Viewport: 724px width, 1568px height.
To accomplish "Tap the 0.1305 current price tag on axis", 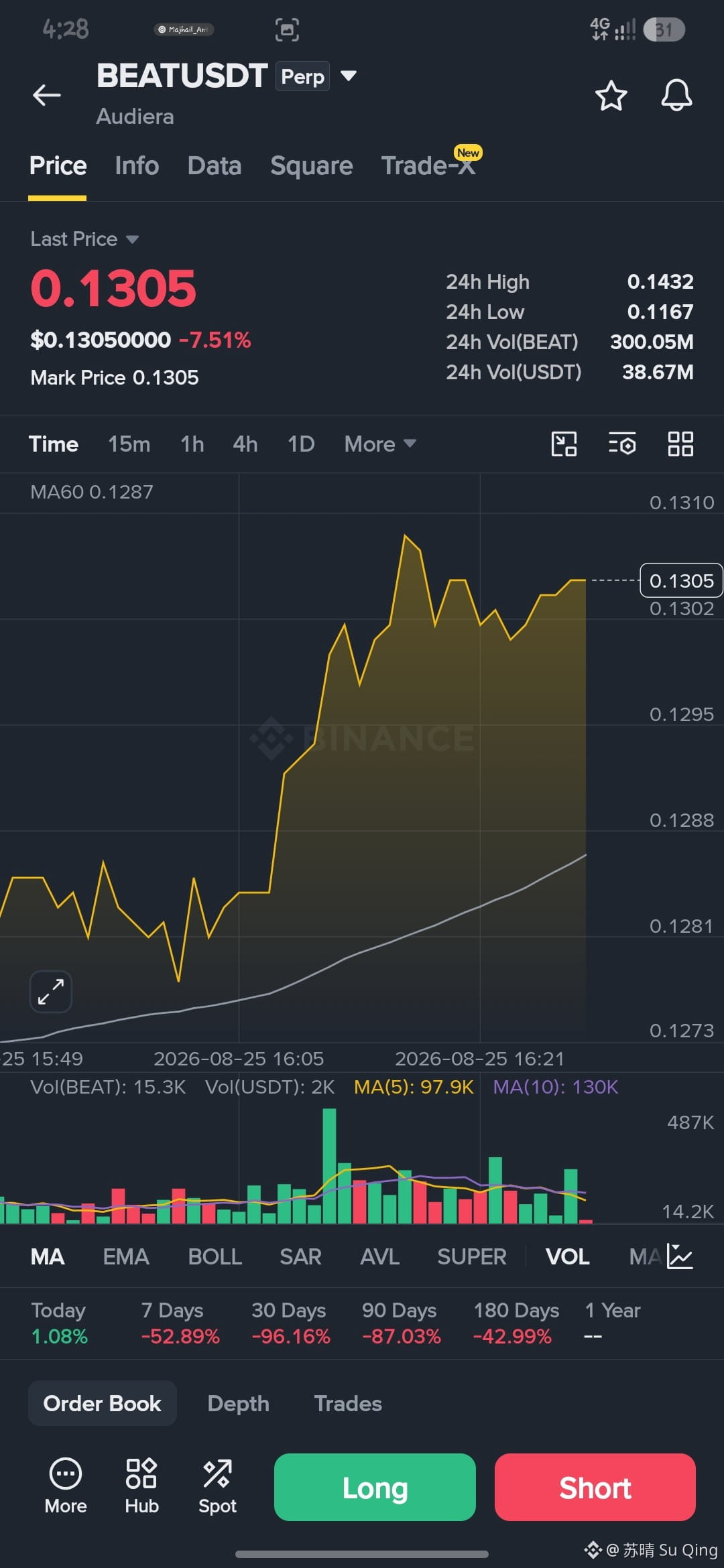I will 682,580.
